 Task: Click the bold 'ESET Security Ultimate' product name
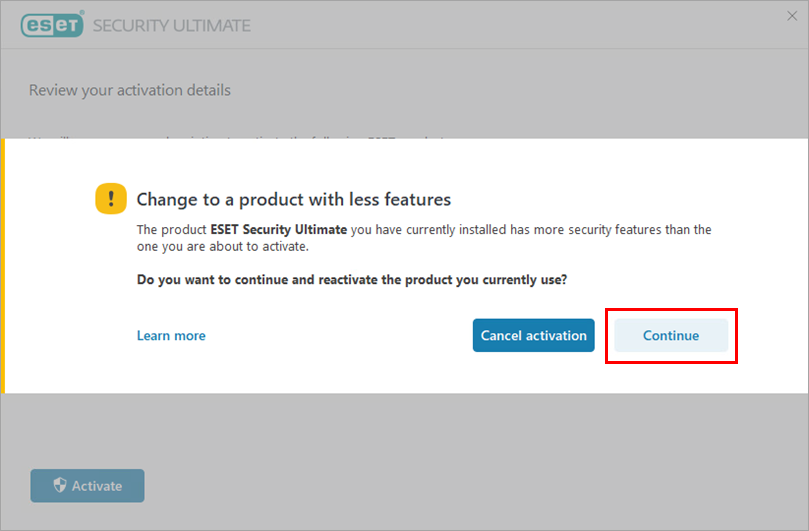pyautogui.click(x=279, y=230)
